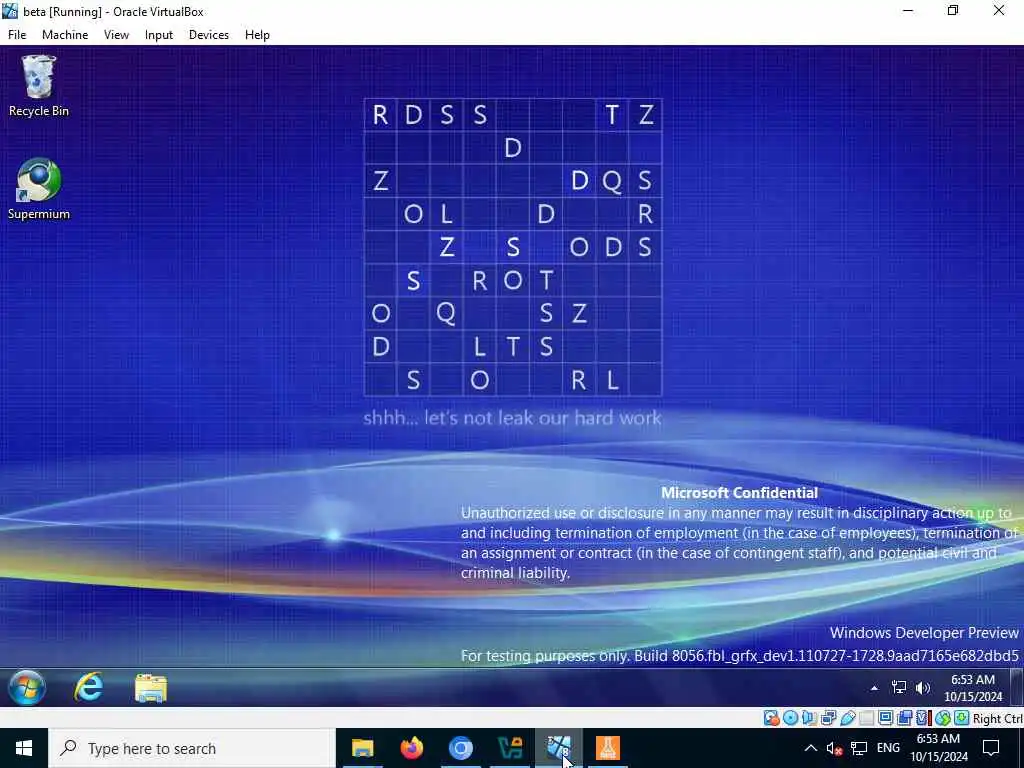1024x768 pixels.
Task: Click VirtualBox shared folders indicator
Action: click(867, 718)
